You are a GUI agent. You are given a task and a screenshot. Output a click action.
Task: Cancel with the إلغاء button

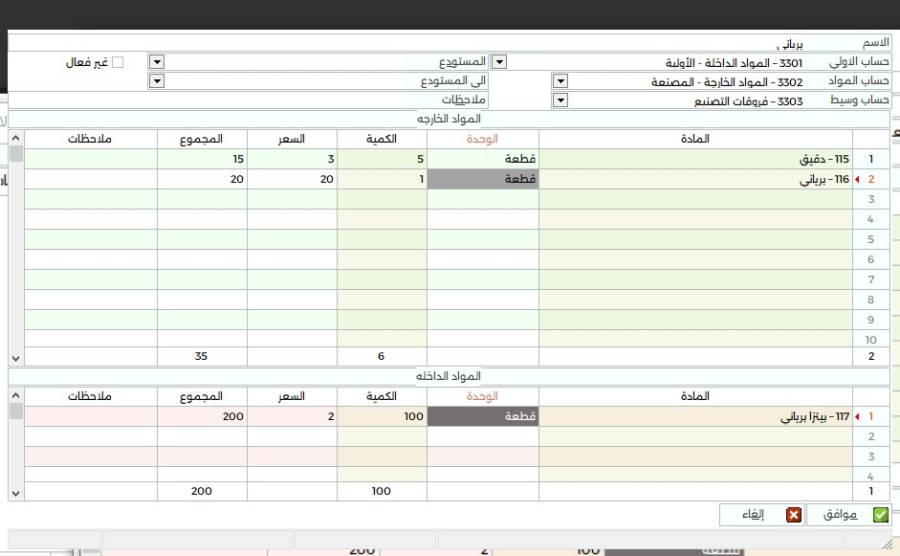tap(762, 515)
